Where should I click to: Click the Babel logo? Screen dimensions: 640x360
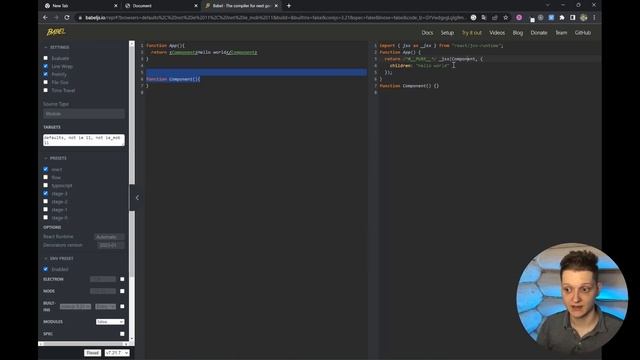(x=56, y=32)
